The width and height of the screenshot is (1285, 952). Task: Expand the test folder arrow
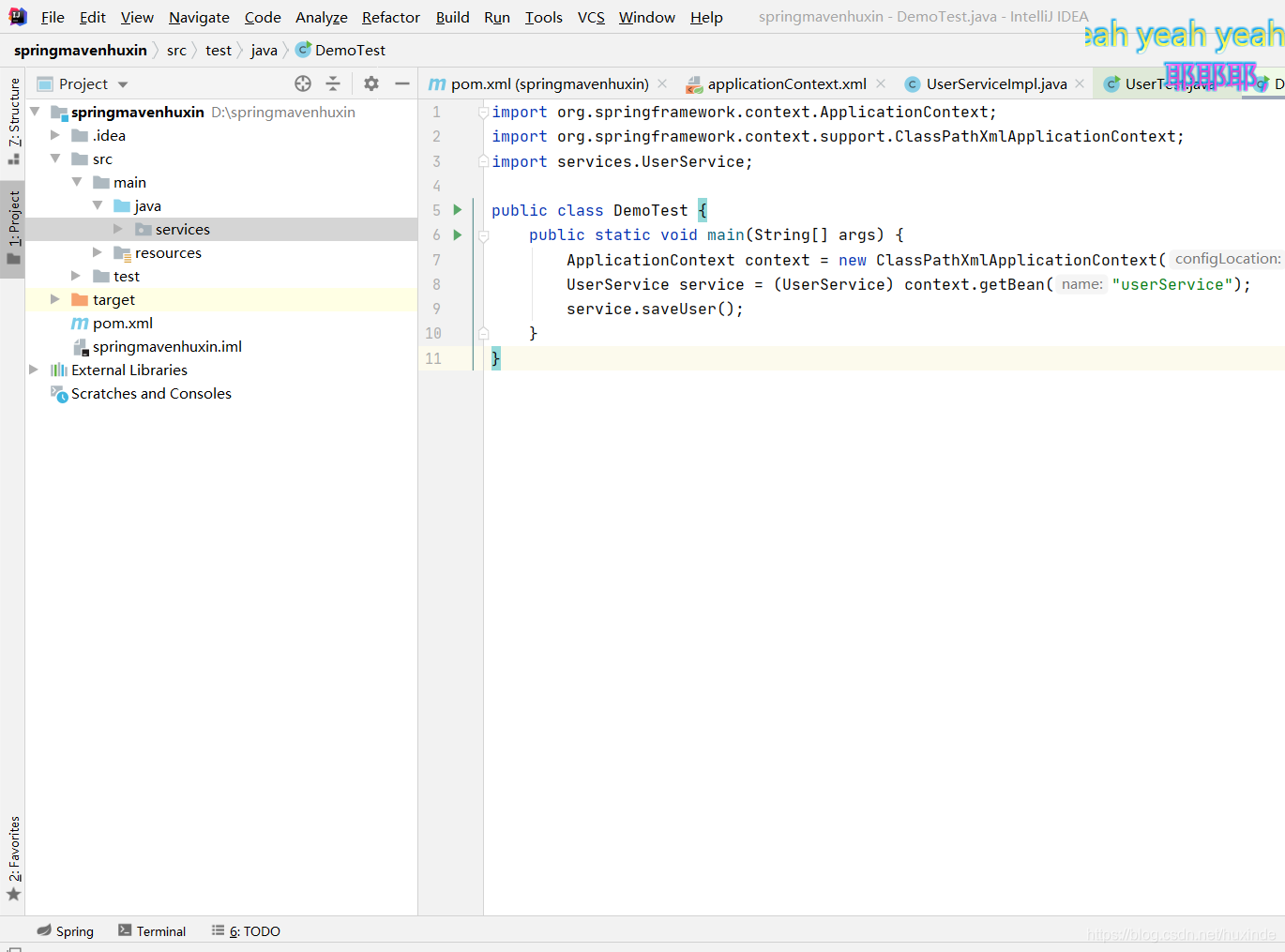point(76,276)
